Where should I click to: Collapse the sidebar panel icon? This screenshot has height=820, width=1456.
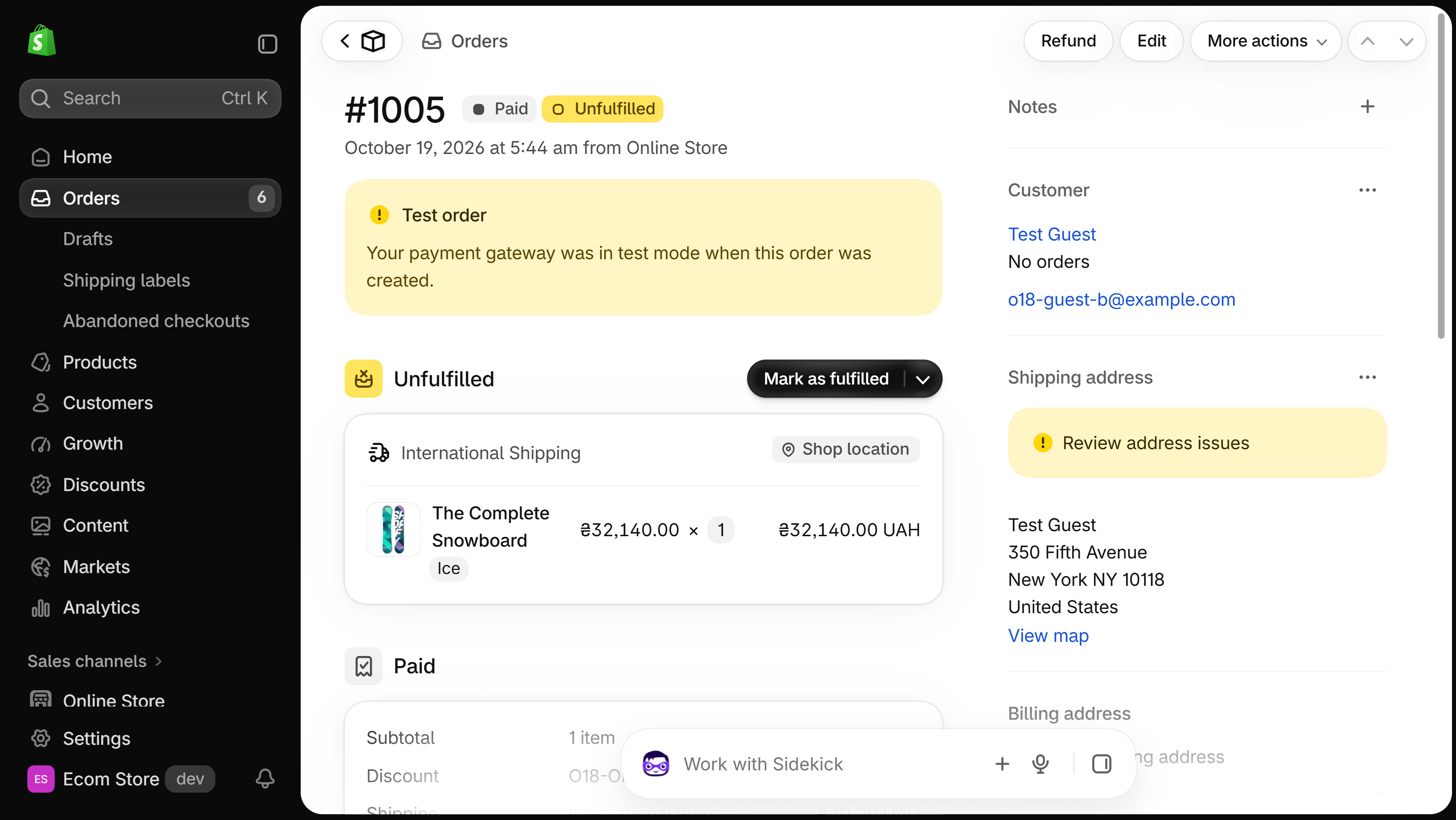(267, 44)
